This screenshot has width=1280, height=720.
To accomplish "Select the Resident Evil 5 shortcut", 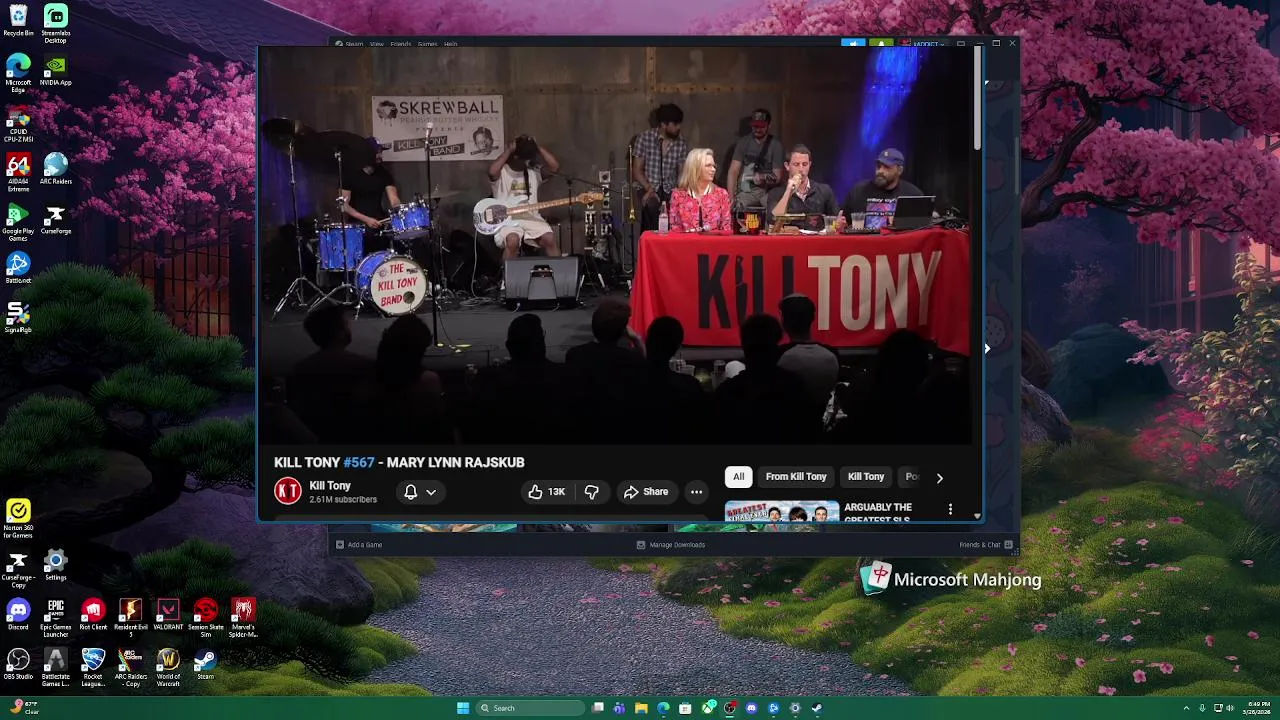I will 131,618.
